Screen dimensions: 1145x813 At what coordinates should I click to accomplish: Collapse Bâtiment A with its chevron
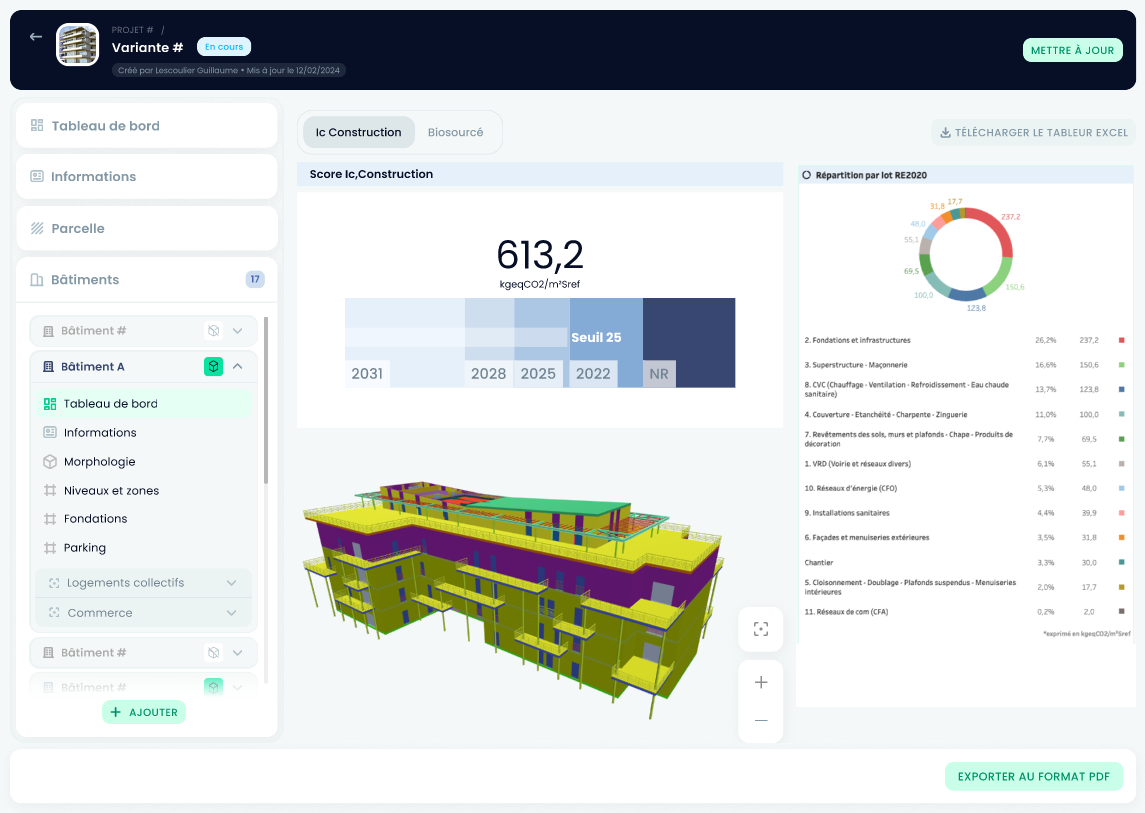coord(237,366)
